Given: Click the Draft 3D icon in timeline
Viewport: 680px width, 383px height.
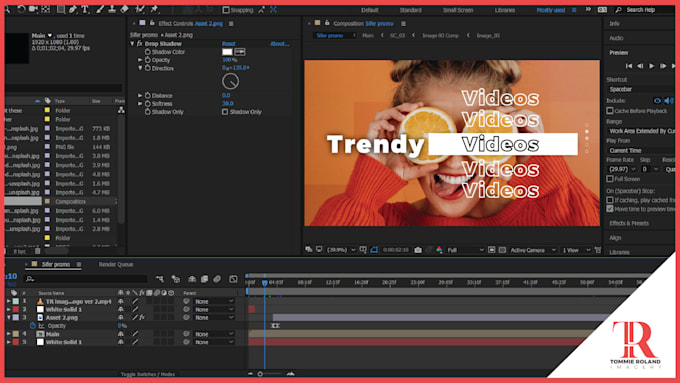Looking at the screenshot, I should click(176, 279).
